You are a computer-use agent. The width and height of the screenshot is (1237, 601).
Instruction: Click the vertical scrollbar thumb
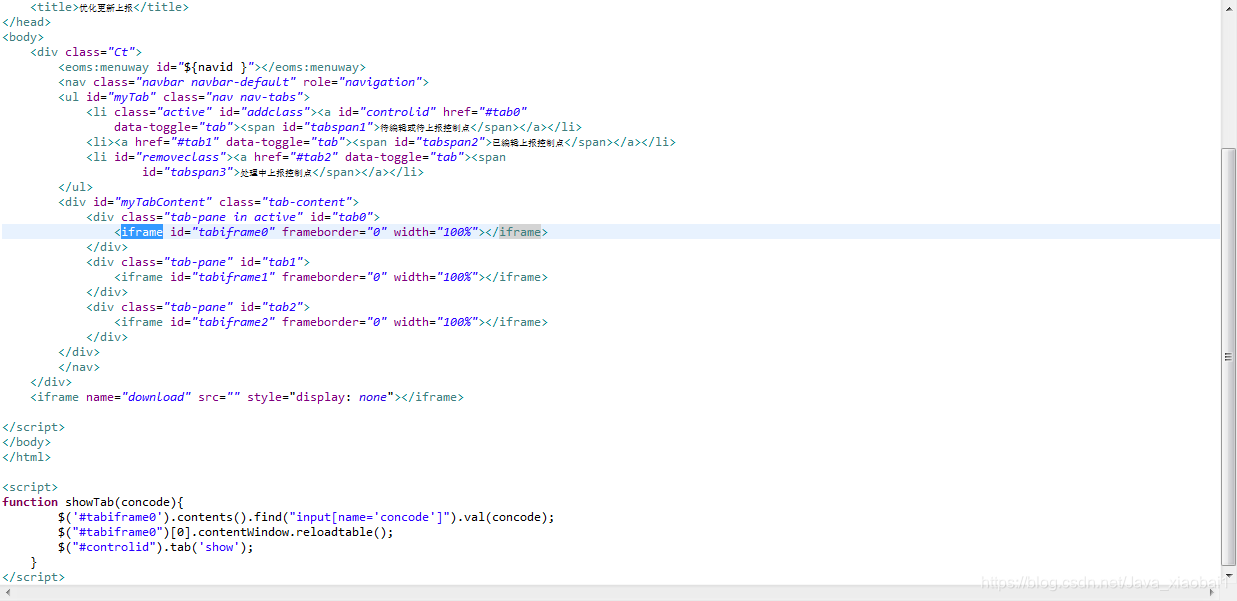point(1229,356)
